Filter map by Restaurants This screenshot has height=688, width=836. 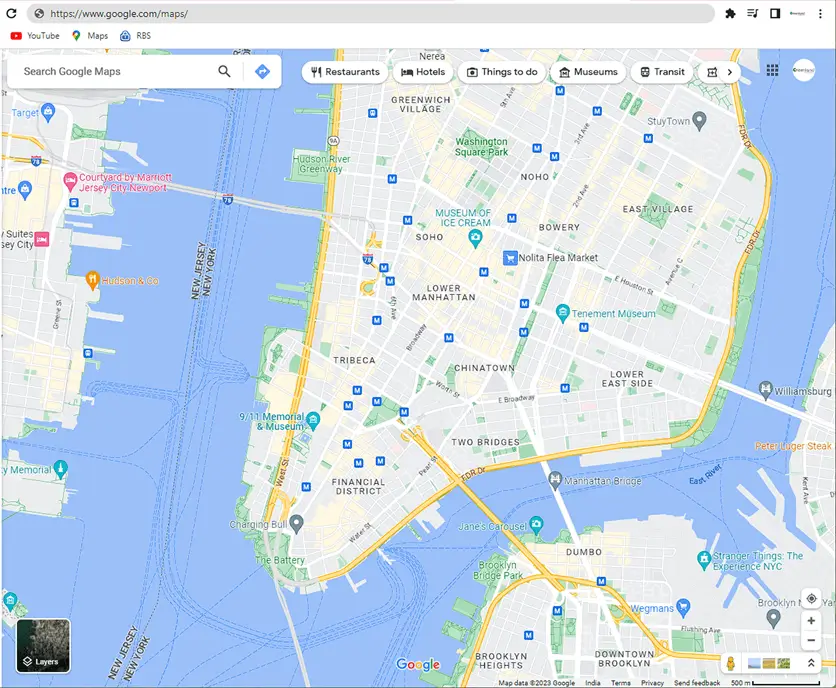345,72
